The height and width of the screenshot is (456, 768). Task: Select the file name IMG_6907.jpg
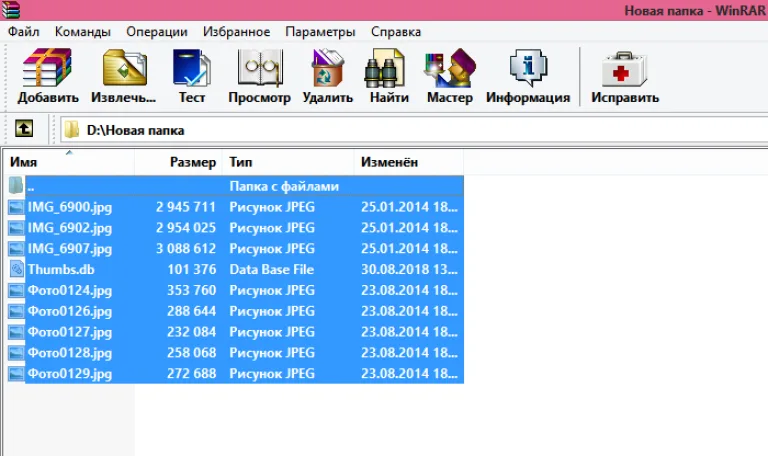(70, 249)
